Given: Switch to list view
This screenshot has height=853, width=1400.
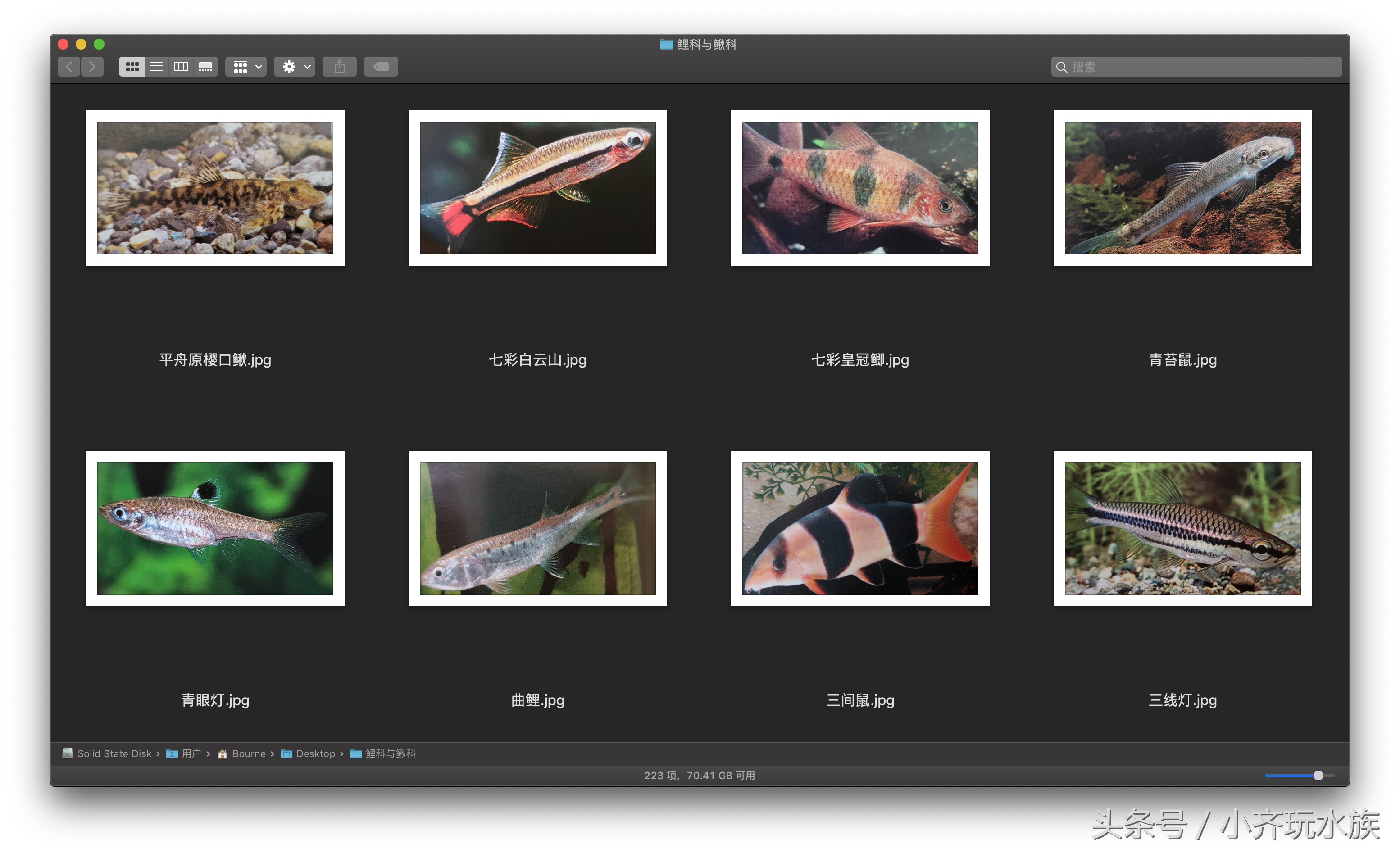Looking at the screenshot, I should click(x=157, y=67).
